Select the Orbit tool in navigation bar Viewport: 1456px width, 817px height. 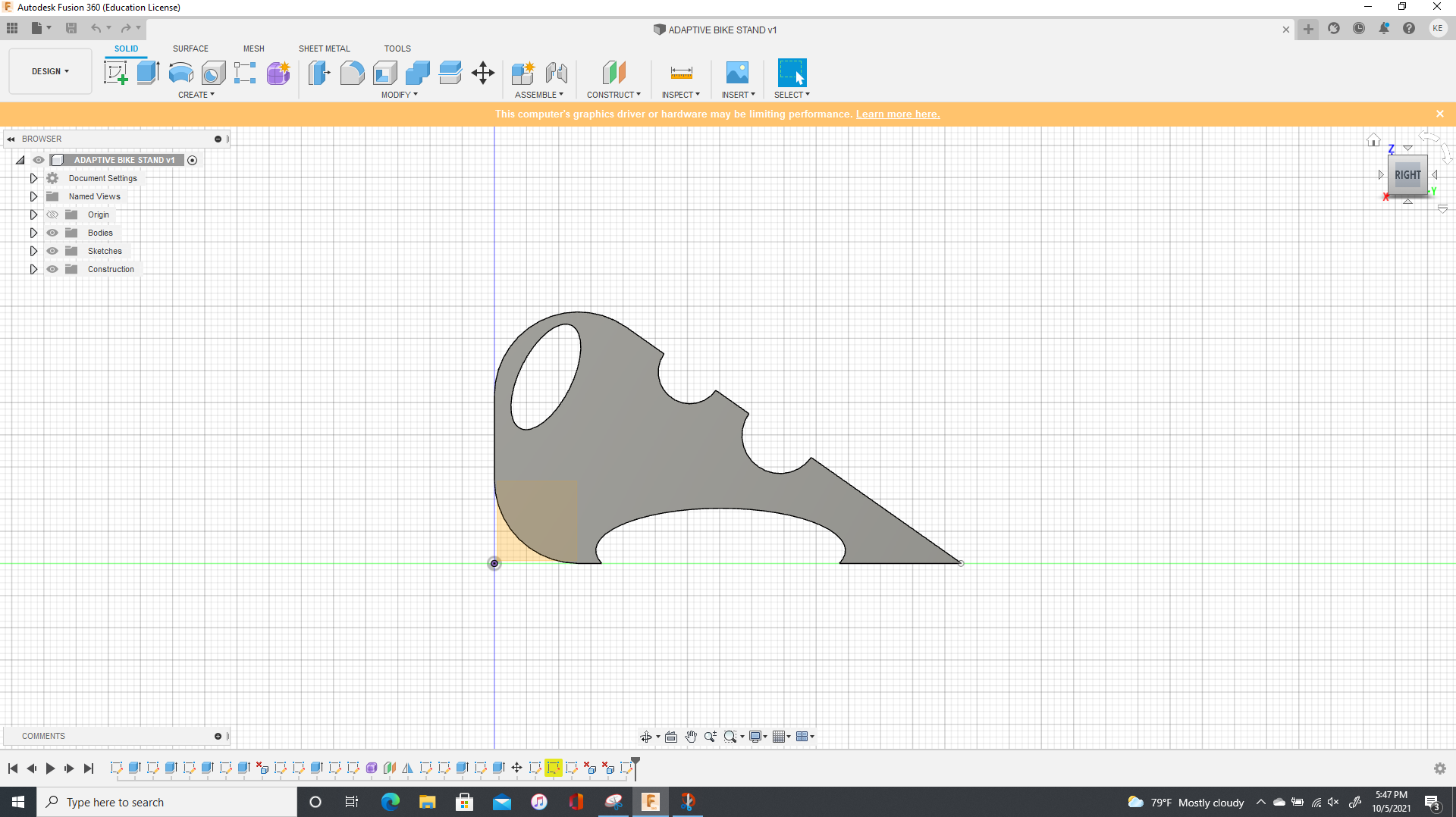tap(645, 736)
